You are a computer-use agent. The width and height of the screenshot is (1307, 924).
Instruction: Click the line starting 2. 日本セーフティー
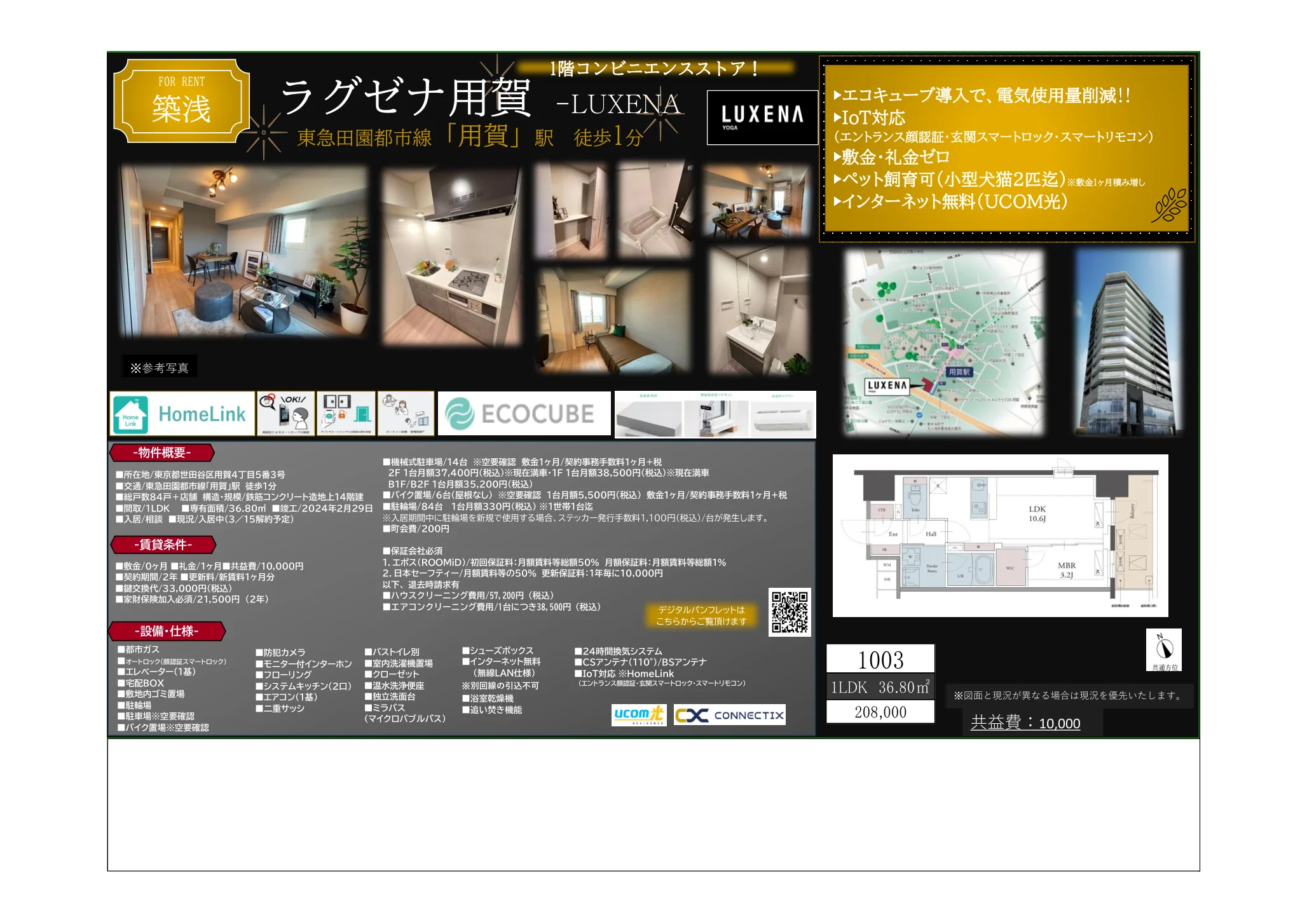tap(523, 573)
